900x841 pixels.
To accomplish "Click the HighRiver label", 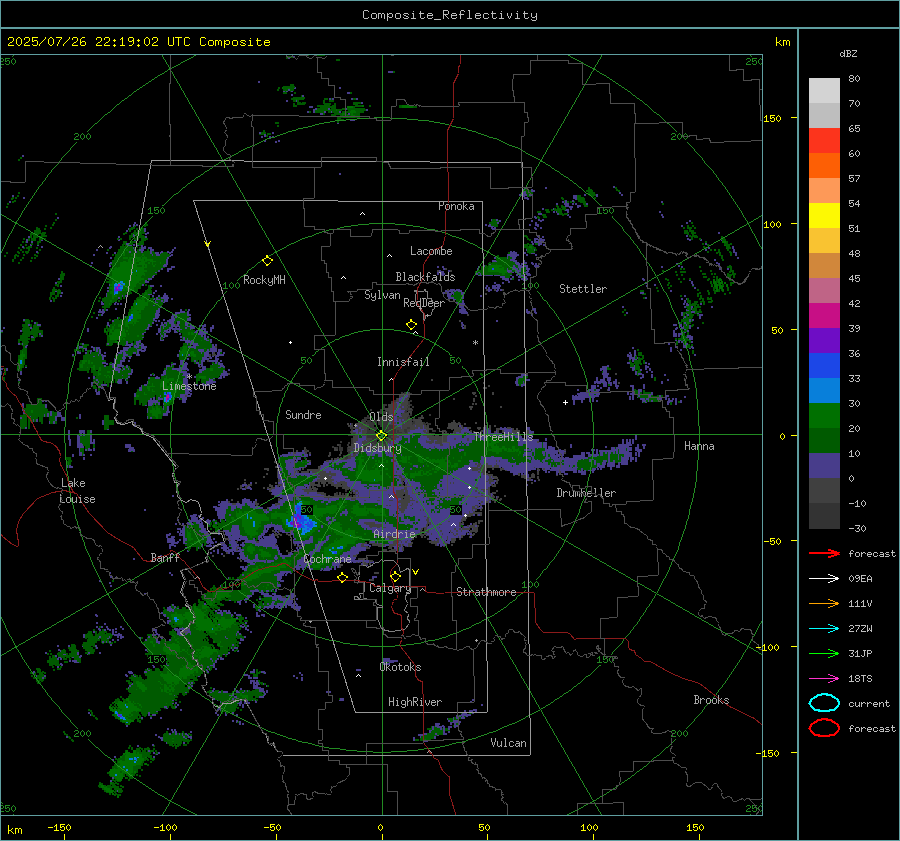I will (415, 702).
